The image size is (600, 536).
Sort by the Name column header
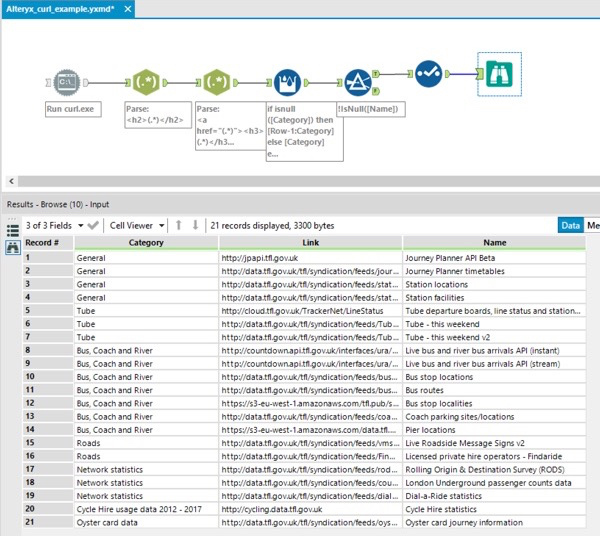click(x=494, y=243)
